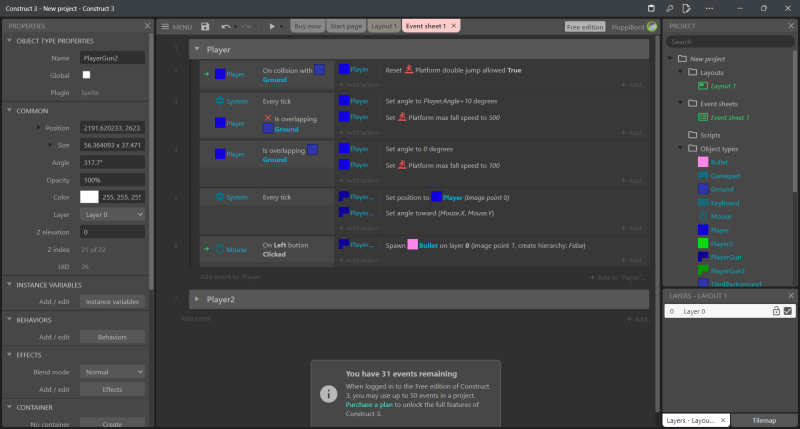The image size is (800, 429).
Task: Click the Free edition button
Action: coord(585,27)
